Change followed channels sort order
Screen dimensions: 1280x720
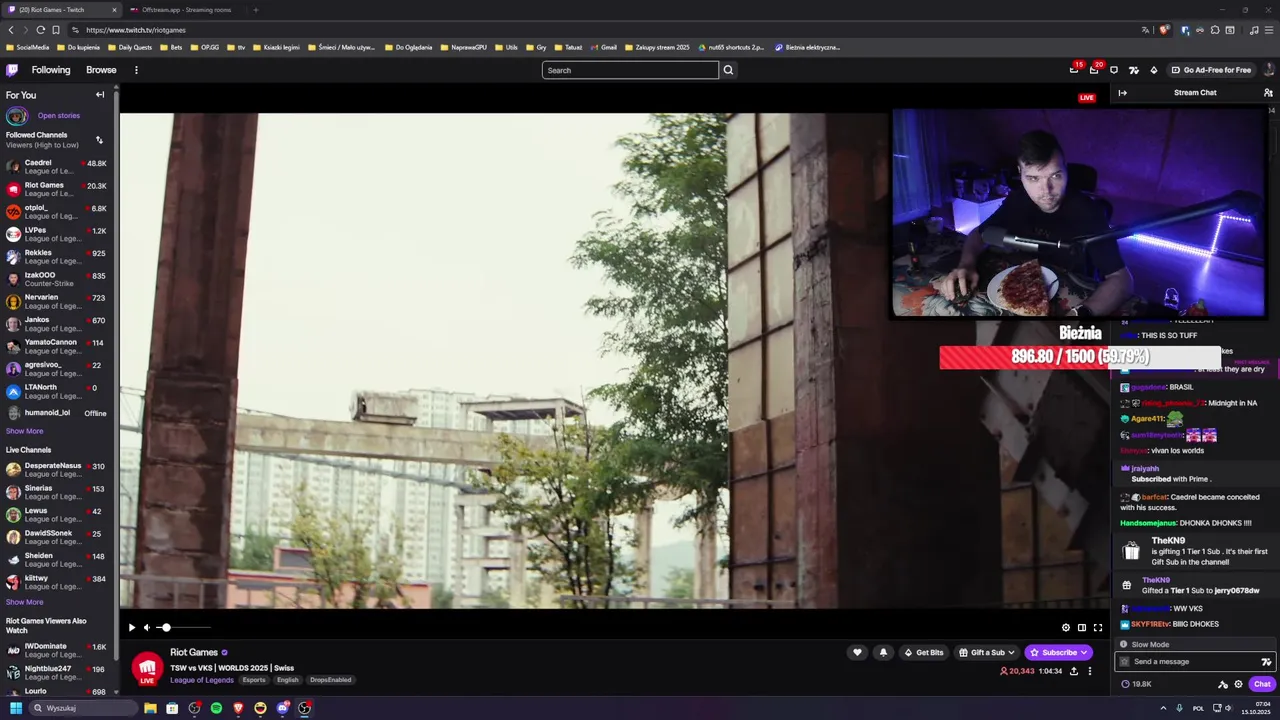coord(99,140)
